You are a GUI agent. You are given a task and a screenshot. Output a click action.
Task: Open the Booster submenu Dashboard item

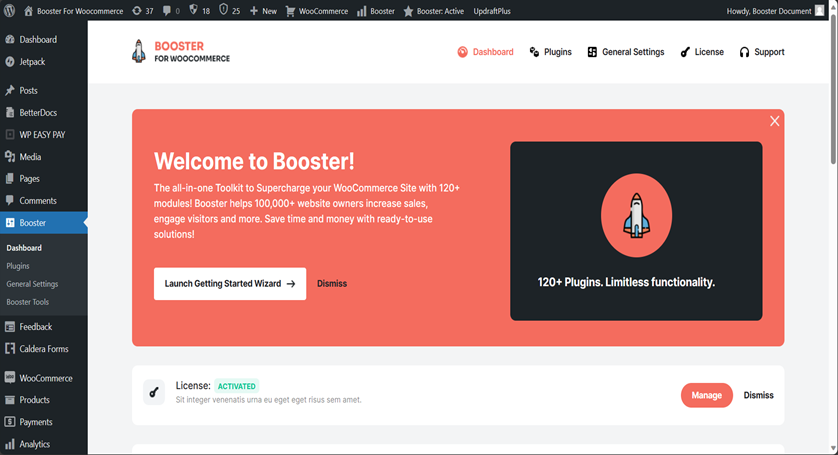point(24,248)
